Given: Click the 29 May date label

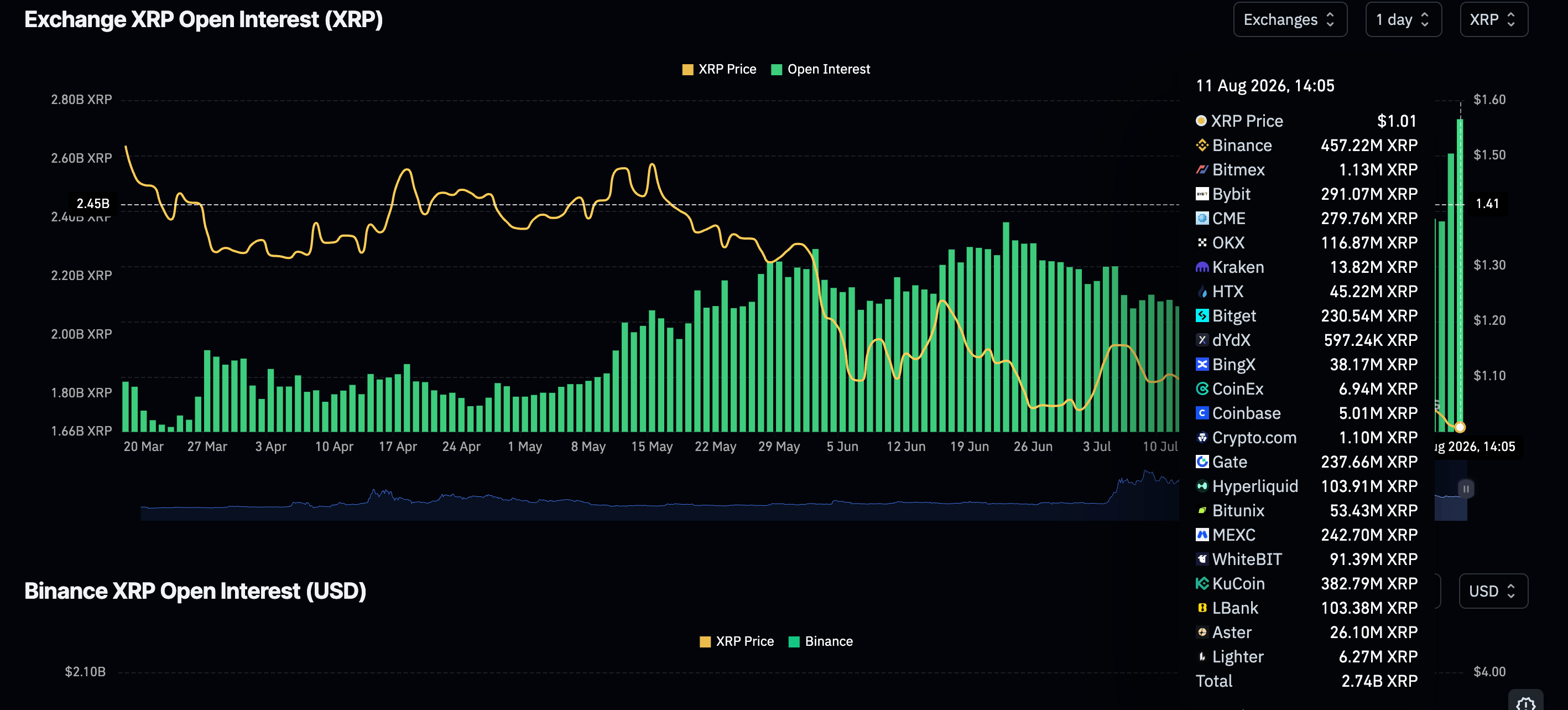Looking at the screenshot, I should click(x=779, y=447).
